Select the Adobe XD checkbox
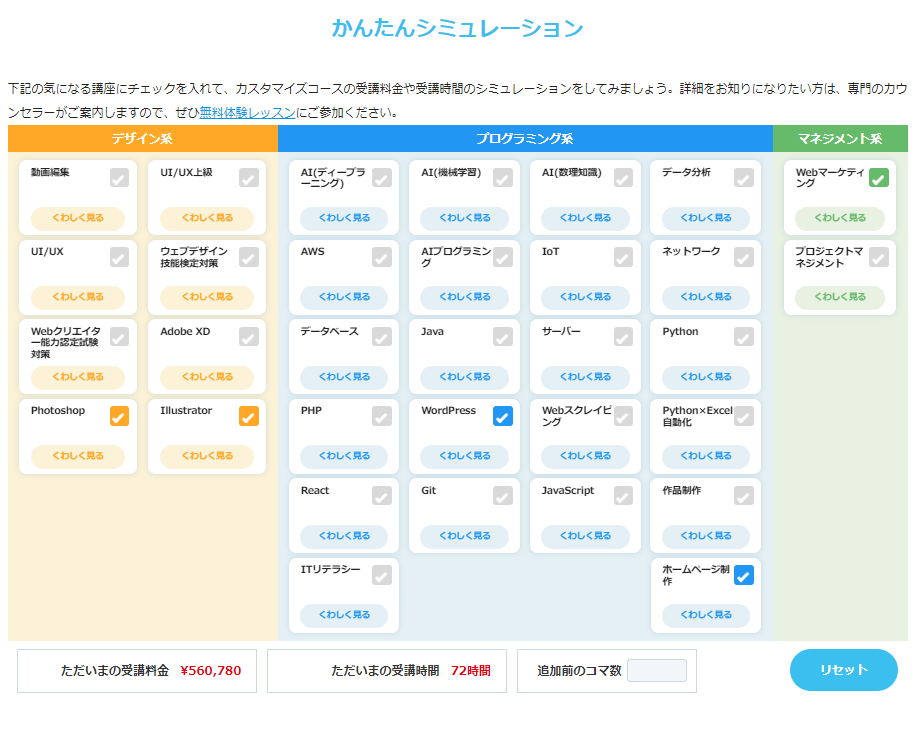This screenshot has width=918, height=731. click(x=249, y=337)
